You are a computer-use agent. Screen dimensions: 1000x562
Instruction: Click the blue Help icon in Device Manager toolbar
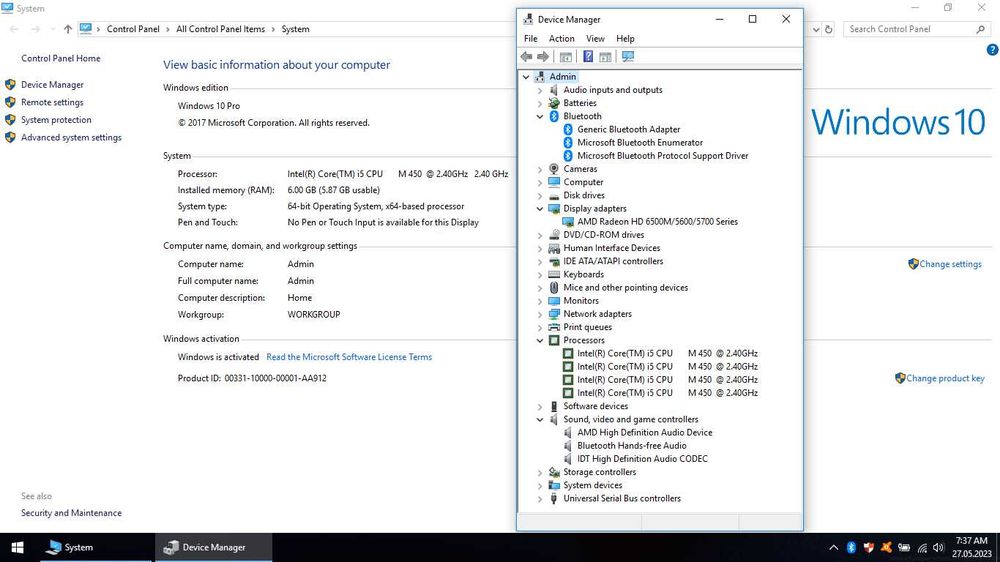click(x=588, y=57)
